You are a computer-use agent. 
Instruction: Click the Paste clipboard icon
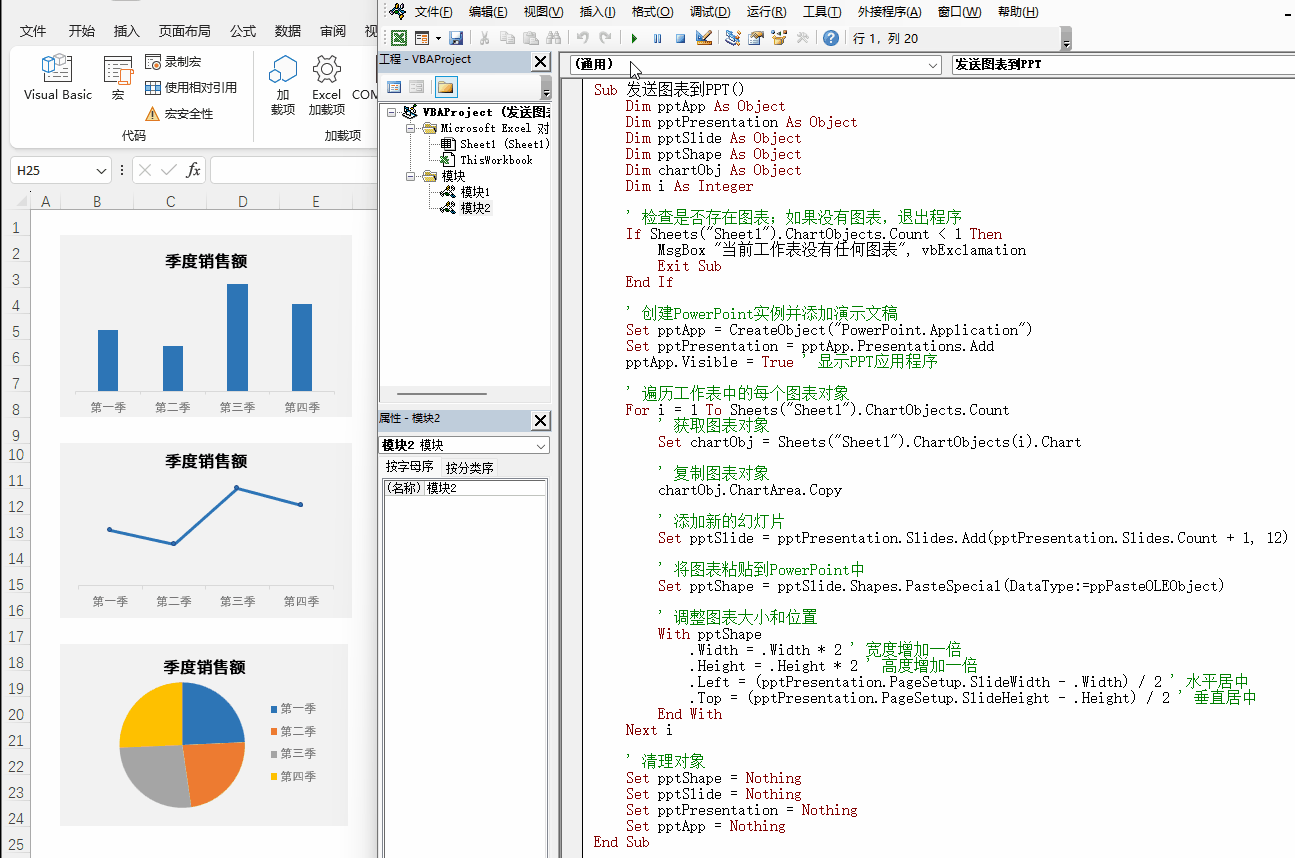531,38
